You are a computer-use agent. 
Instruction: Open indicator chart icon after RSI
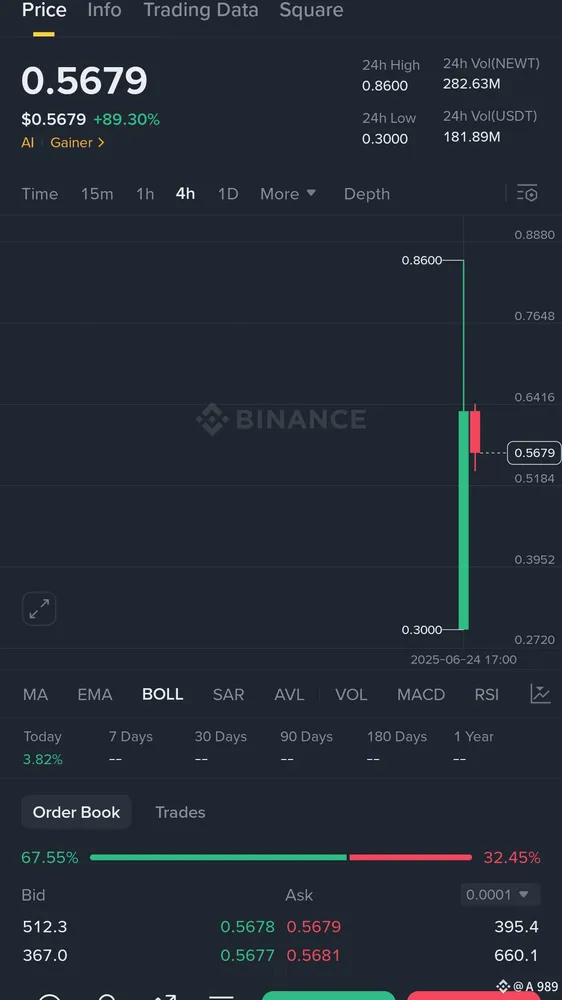(x=540, y=694)
